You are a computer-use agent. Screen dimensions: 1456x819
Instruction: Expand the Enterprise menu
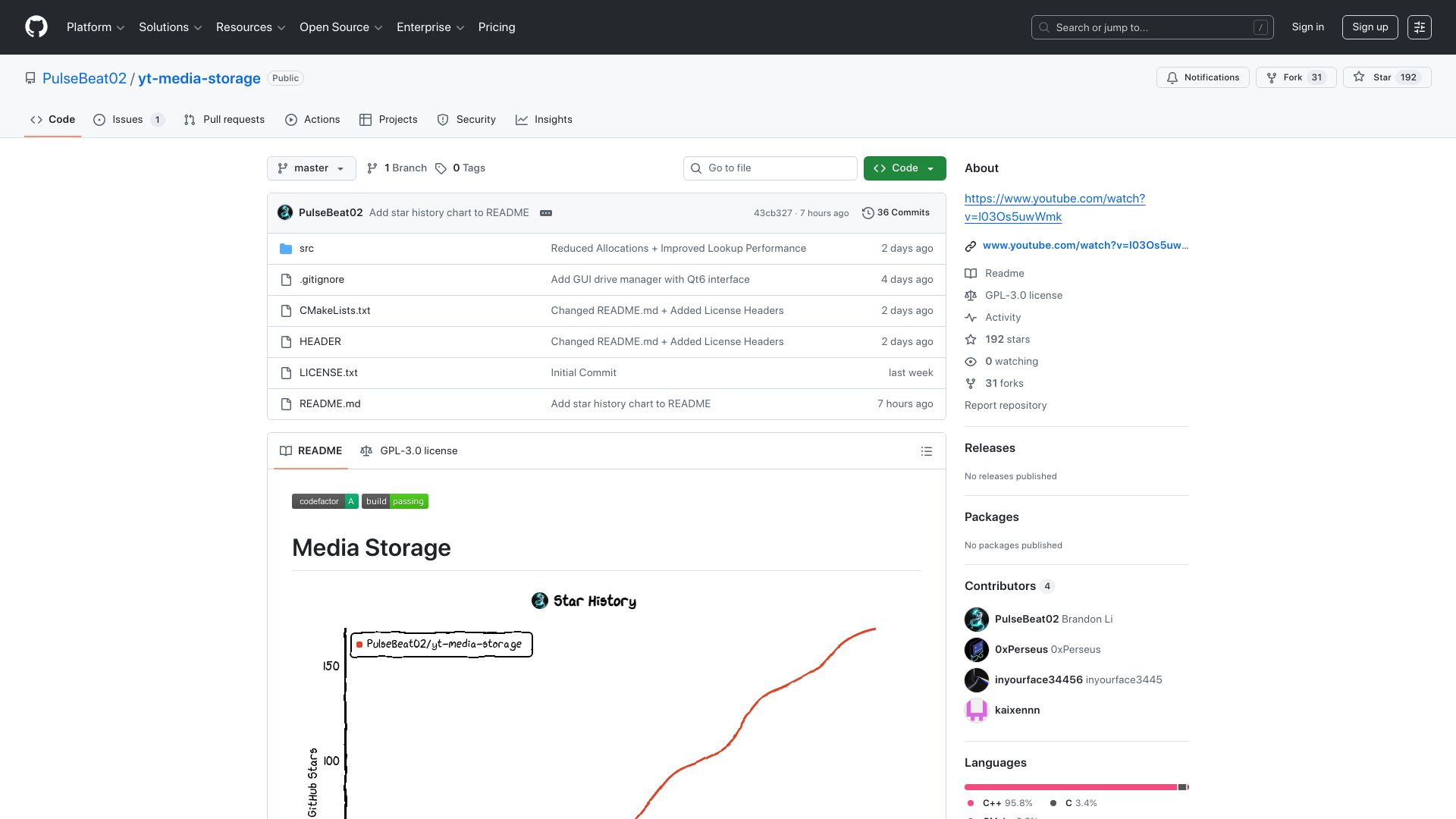431,27
